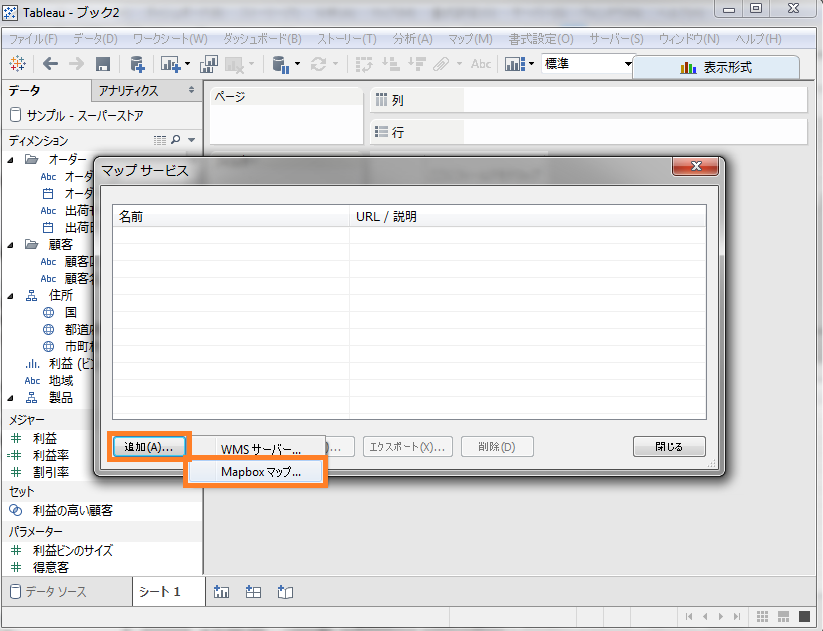The width and height of the screenshot is (823, 631).
Task: Collapse the オーダー folder
Action: 10,160
